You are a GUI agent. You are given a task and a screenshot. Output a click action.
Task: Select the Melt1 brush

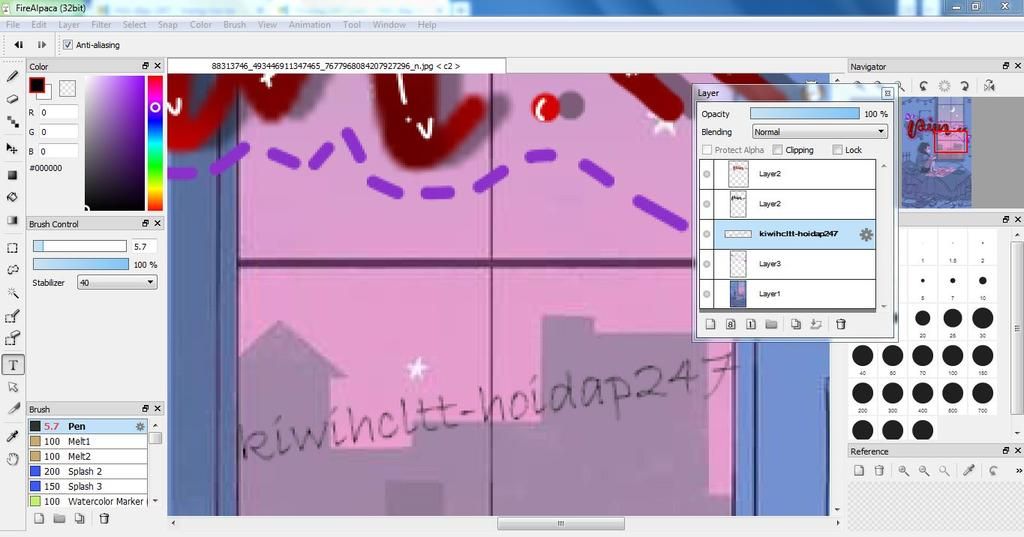88,441
